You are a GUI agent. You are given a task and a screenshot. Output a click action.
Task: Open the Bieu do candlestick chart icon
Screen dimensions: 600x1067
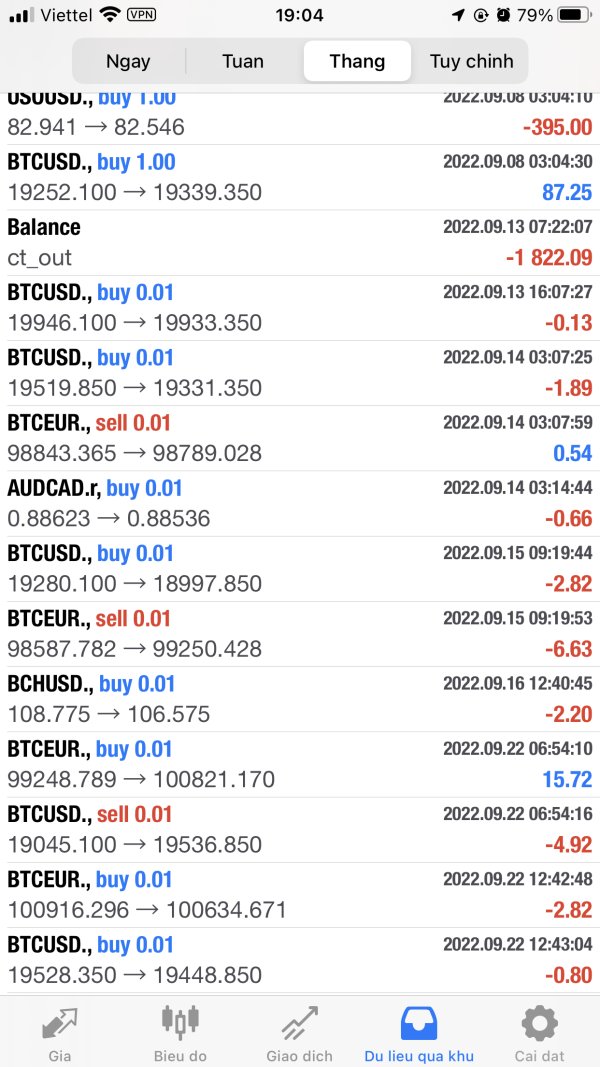(x=180, y=1022)
